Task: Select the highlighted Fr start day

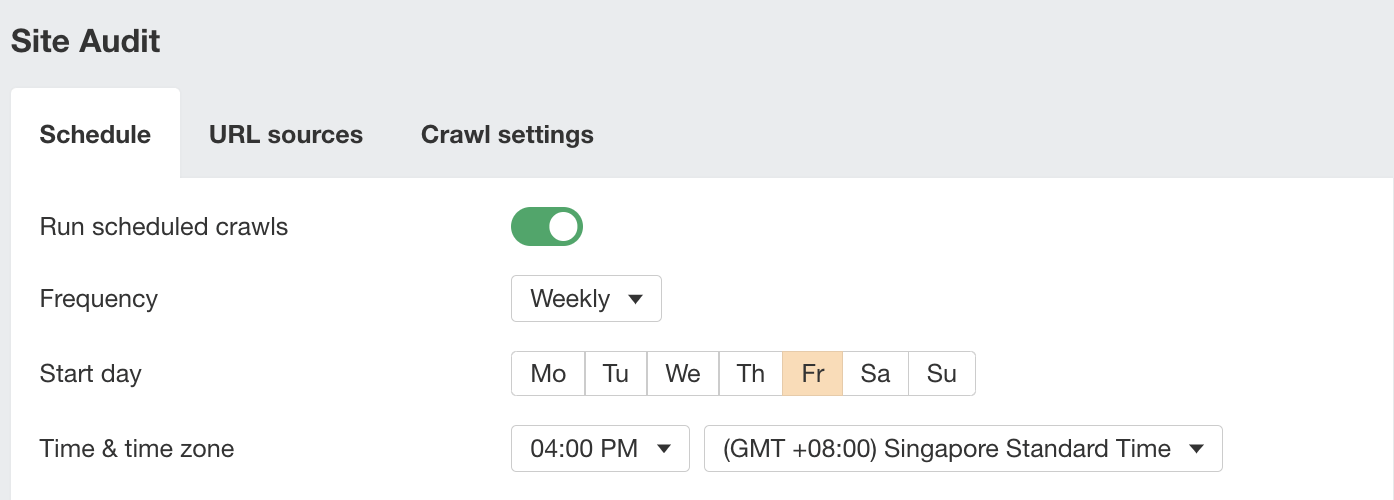Action: (x=813, y=373)
